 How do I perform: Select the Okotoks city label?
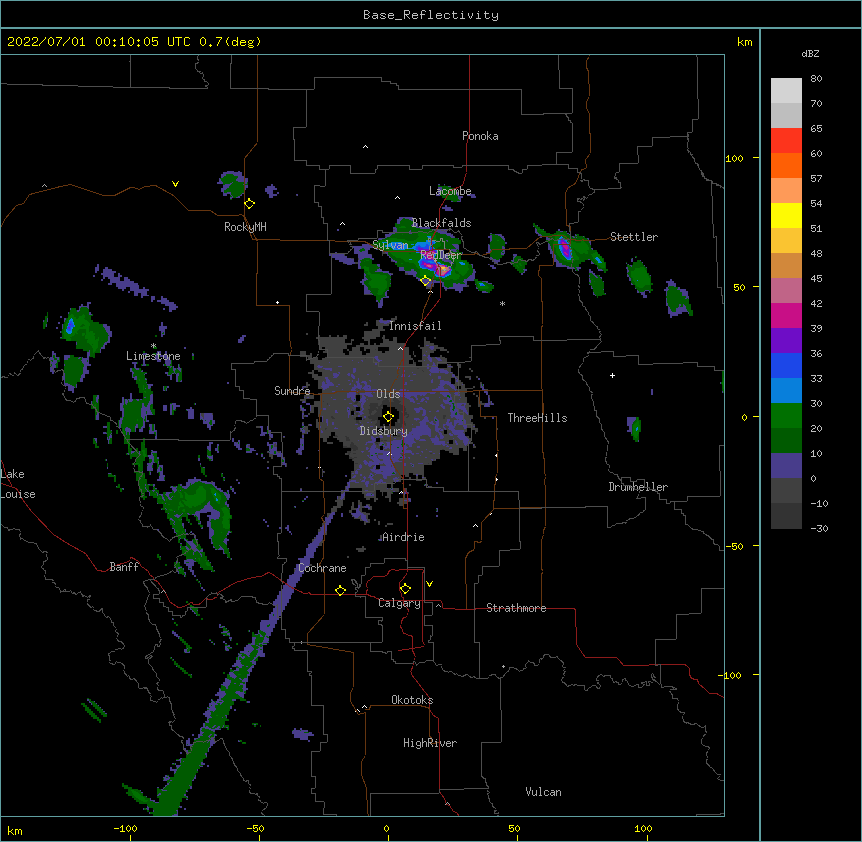[x=412, y=700]
